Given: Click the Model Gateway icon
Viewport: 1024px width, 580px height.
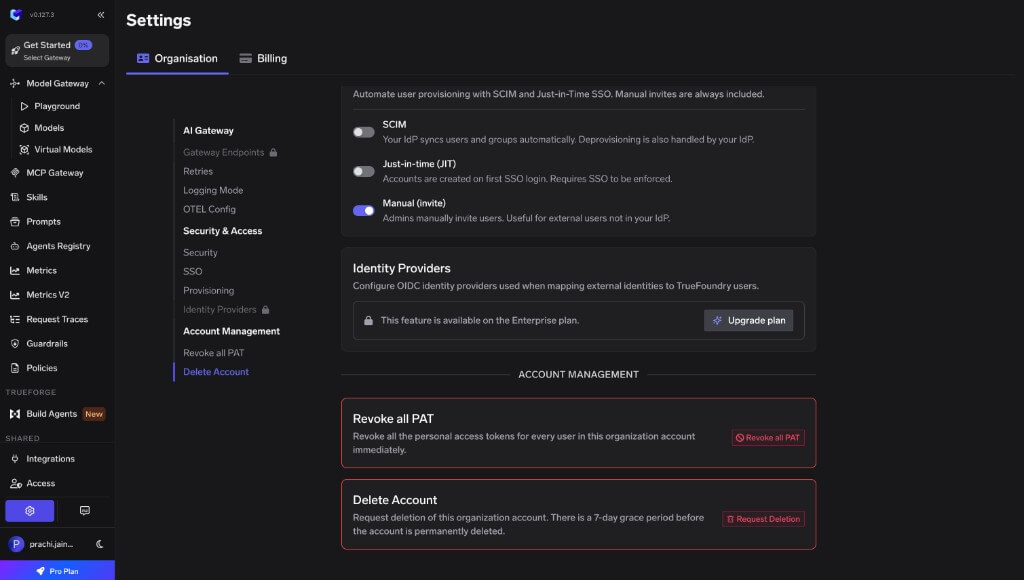Looking at the screenshot, I should 14,84.
